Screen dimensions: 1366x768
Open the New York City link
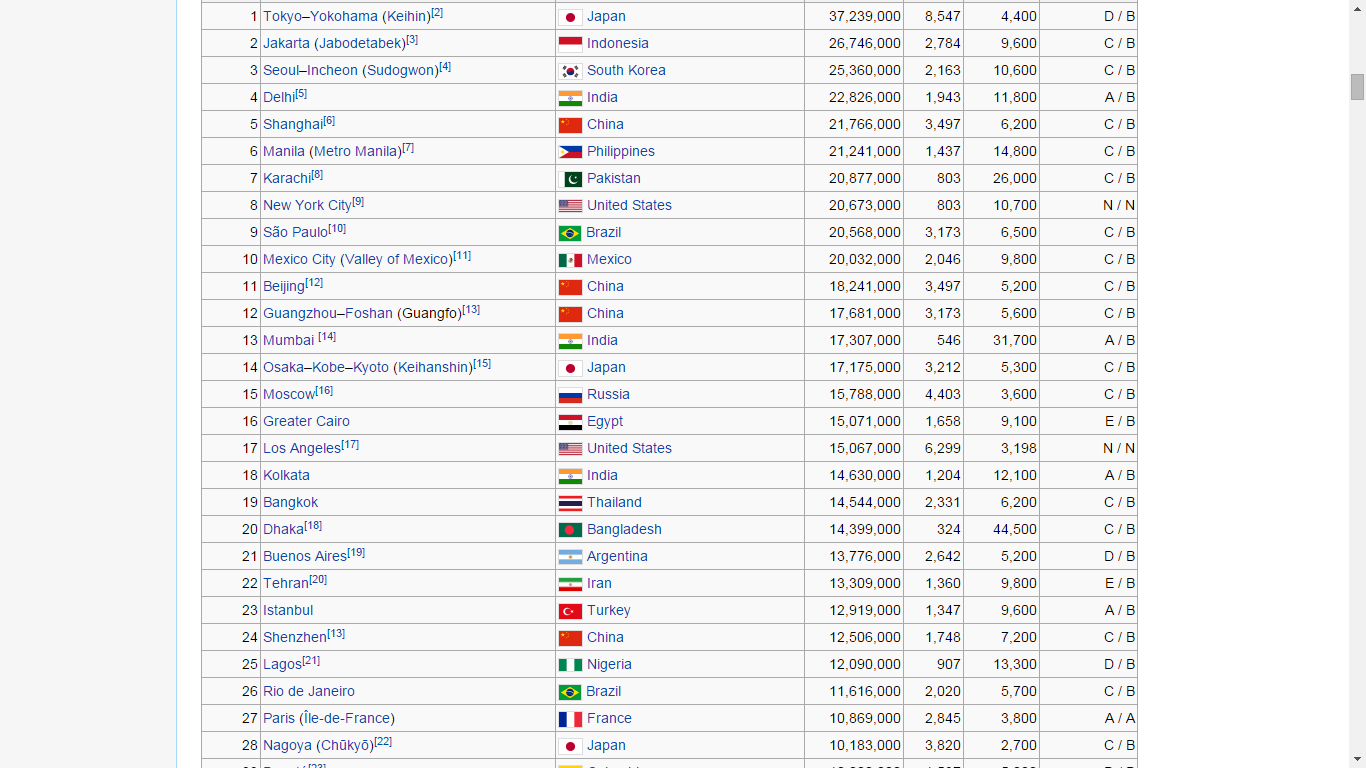coord(307,206)
